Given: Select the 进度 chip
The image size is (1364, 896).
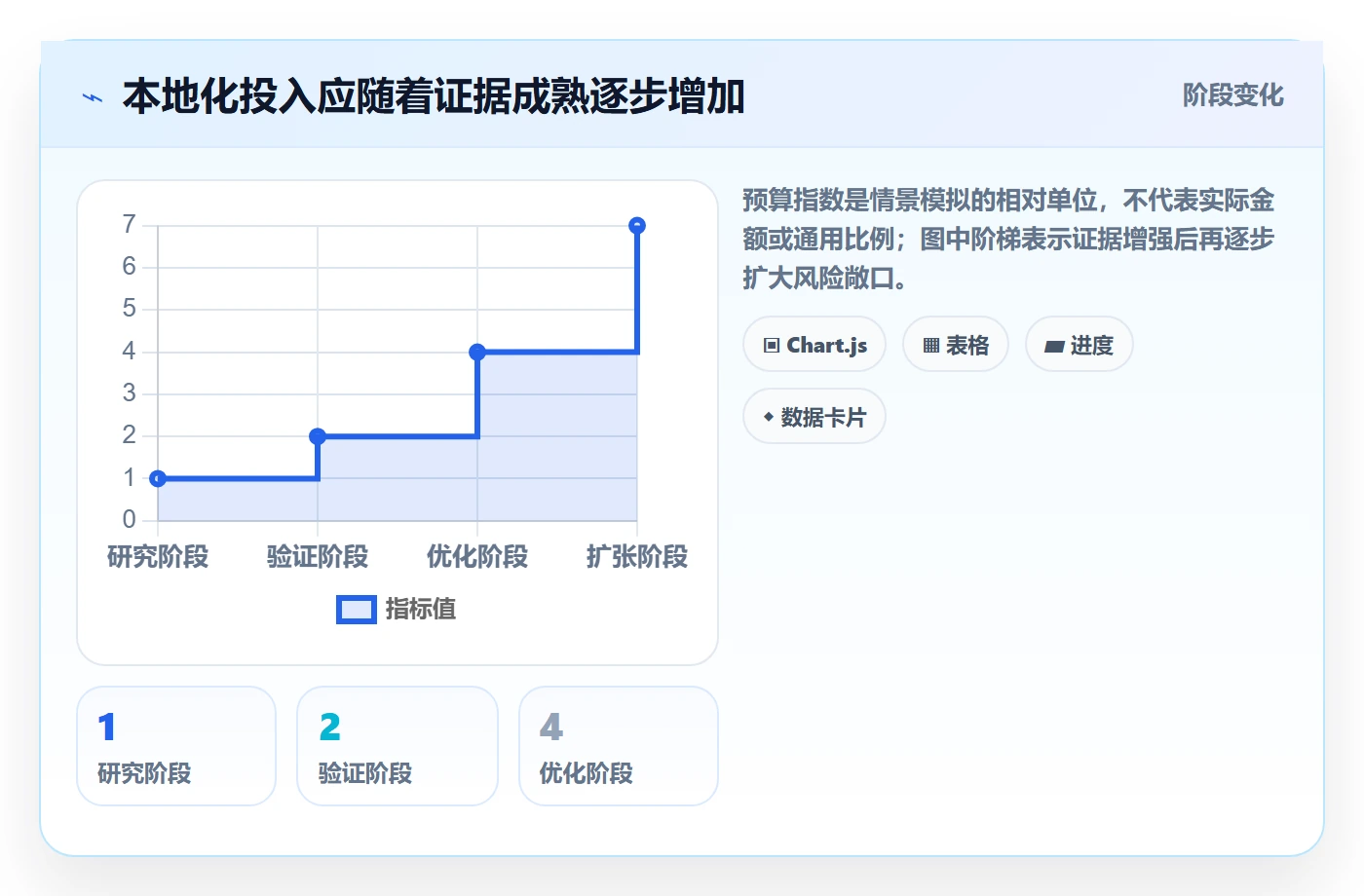Looking at the screenshot, I should [x=1080, y=345].
